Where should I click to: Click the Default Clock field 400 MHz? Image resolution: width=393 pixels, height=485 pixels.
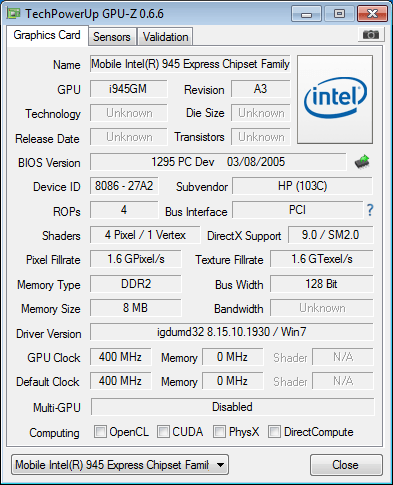(x=120, y=381)
